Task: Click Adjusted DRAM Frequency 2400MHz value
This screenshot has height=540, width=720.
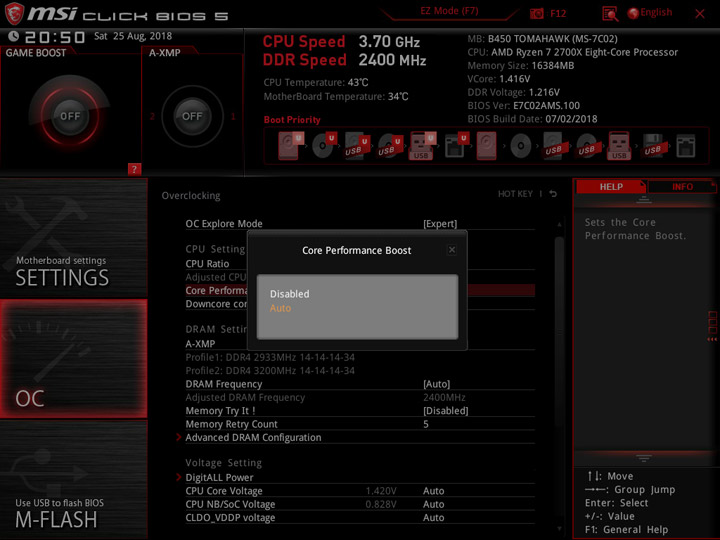Action: coord(444,397)
